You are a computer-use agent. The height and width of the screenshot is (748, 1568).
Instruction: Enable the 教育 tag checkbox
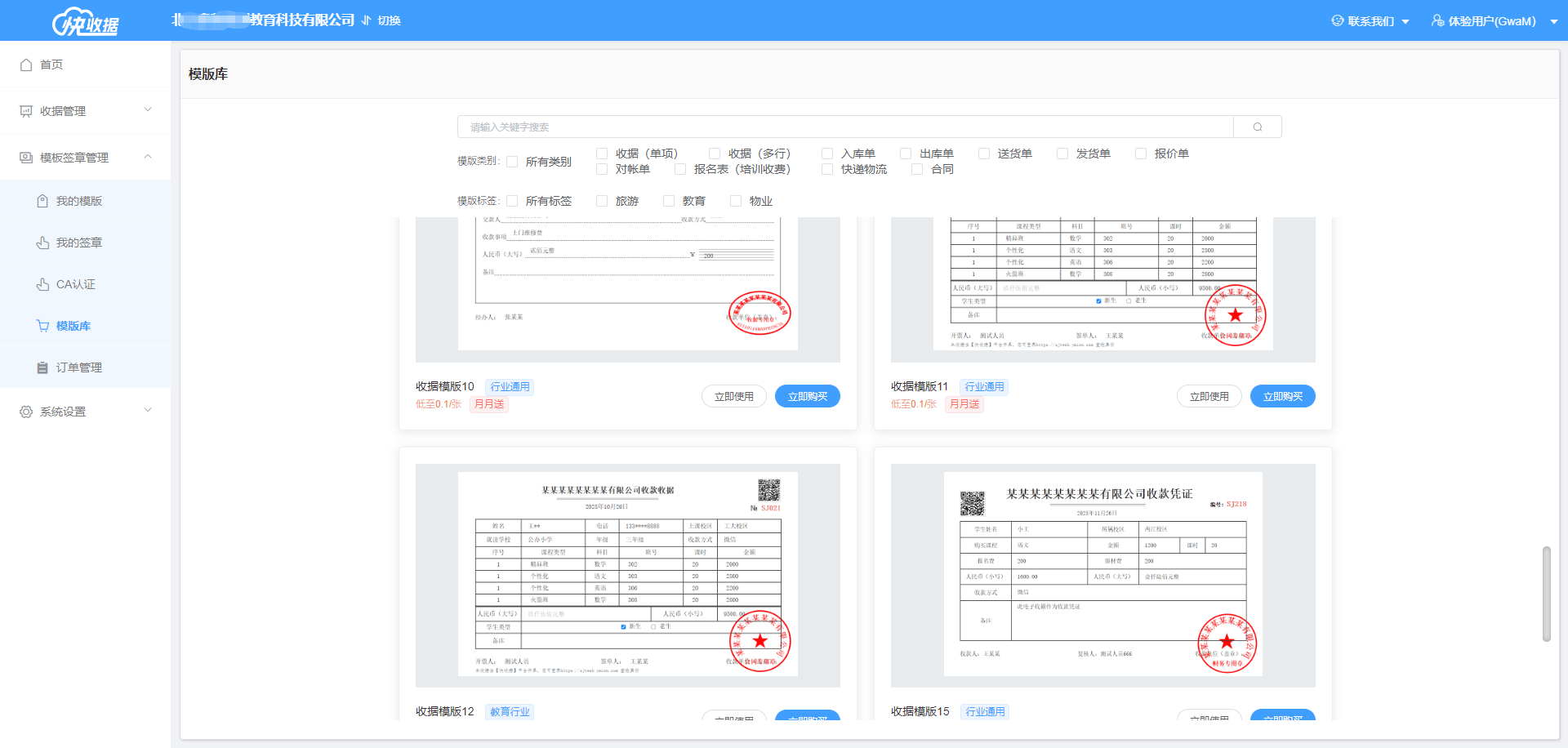(669, 201)
